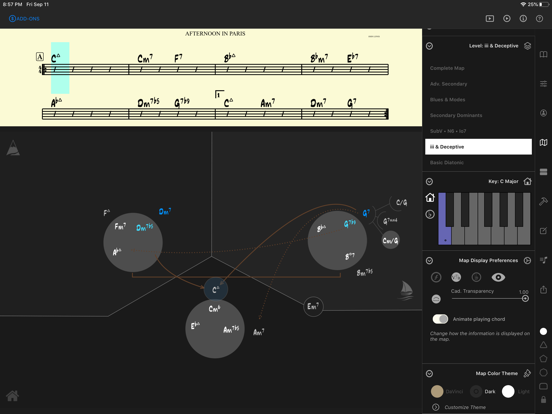Toggle the cadence display round button
This screenshot has width=552, height=414.
coord(436,299)
